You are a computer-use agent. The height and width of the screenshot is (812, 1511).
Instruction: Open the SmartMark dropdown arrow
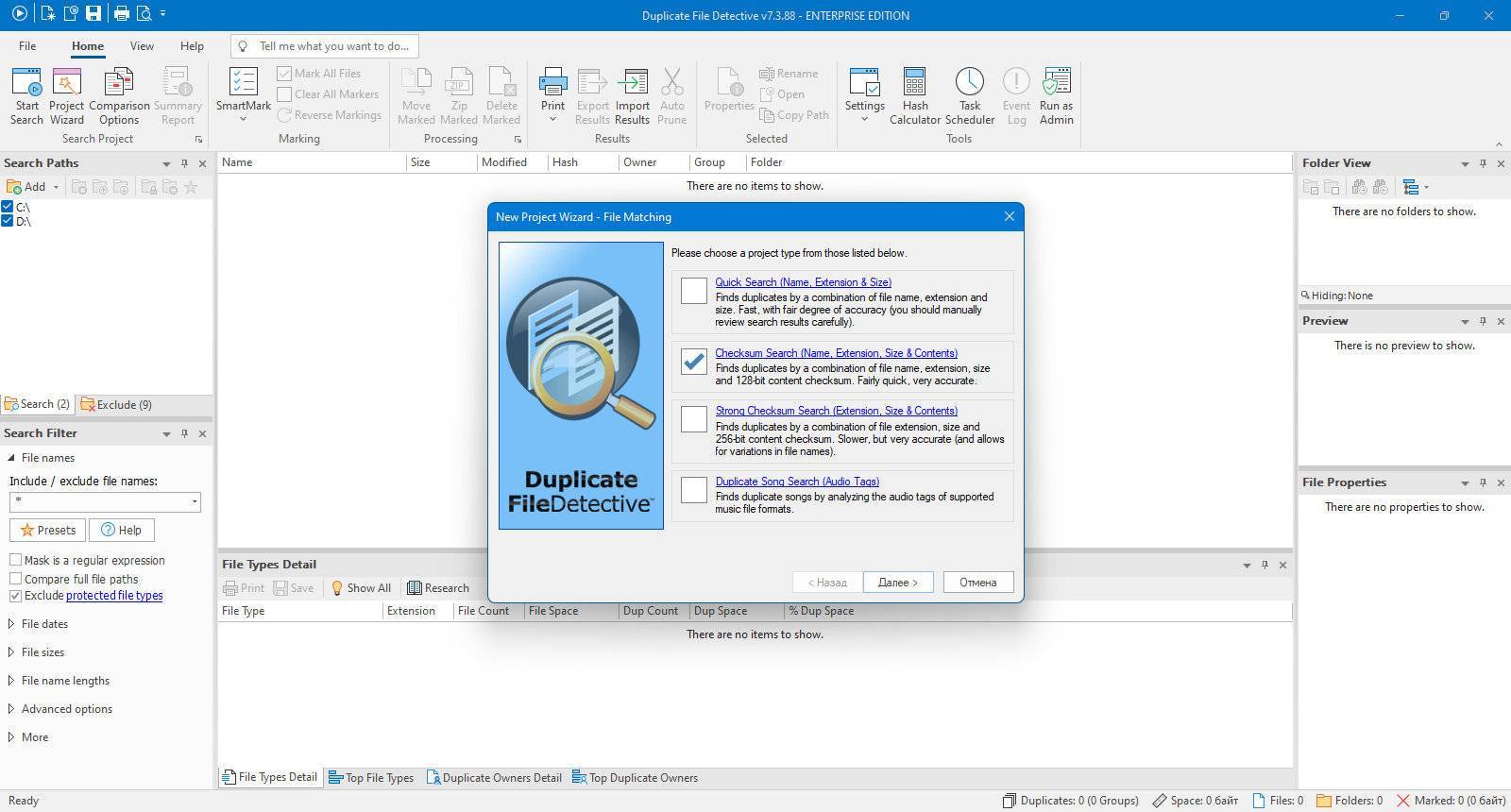[x=243, y=119]
